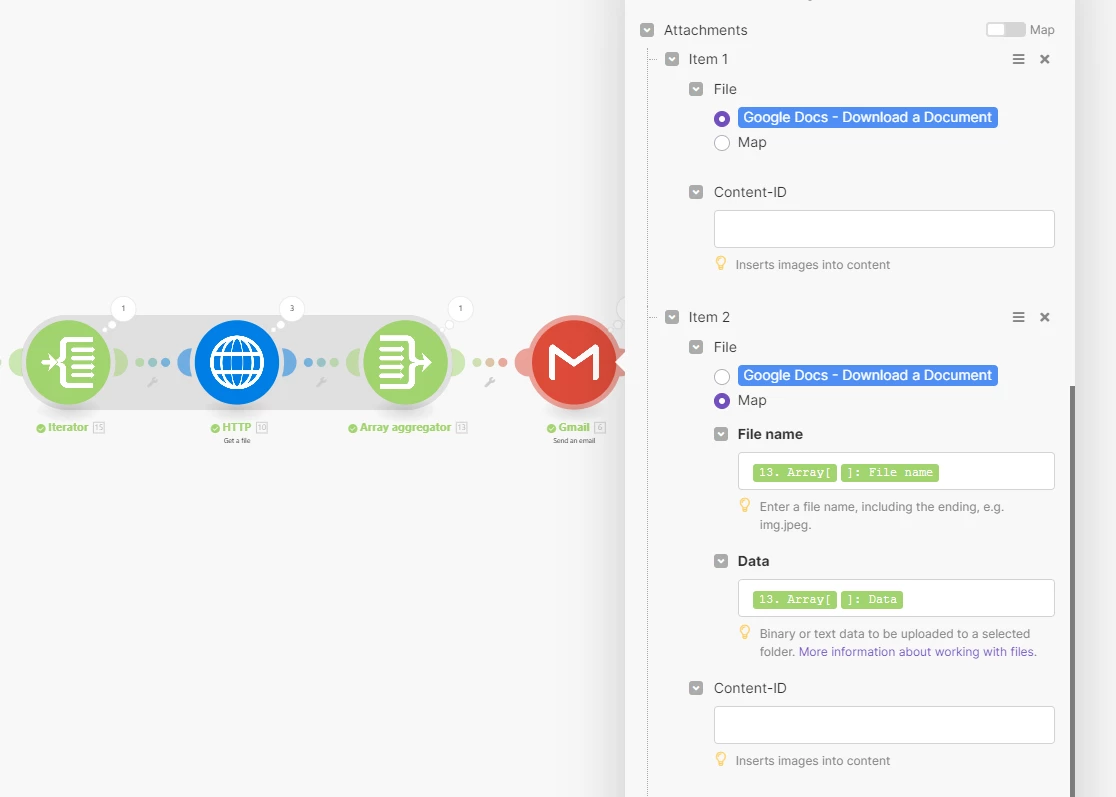The width and height of the screenshot is (1116, 797).
Task: Select the Map radio option in Item 1
Action: pos(722,143)
